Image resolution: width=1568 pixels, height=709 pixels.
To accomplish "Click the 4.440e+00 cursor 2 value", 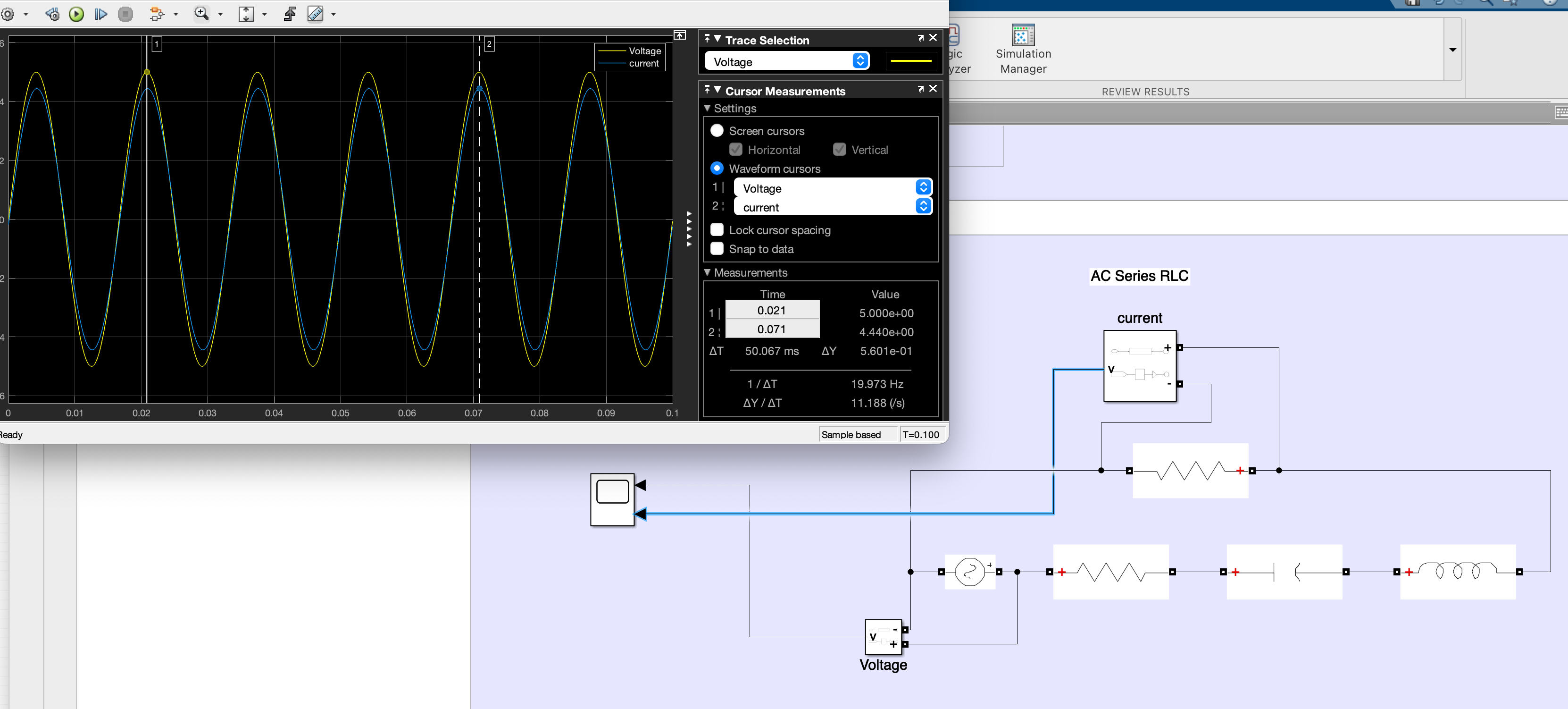I will pyautogui.click(x=886, y=333).
